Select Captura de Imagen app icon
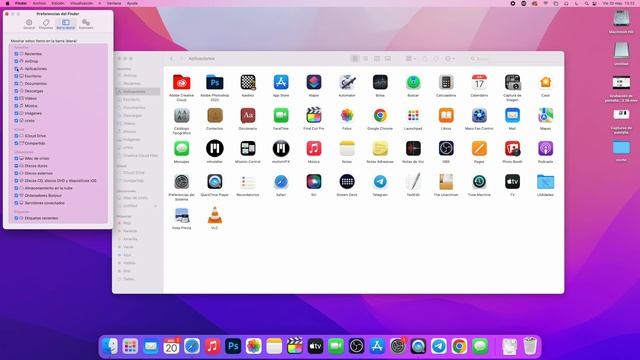The height and width of the screenshot is (360, 640). (x=512, y=82)
